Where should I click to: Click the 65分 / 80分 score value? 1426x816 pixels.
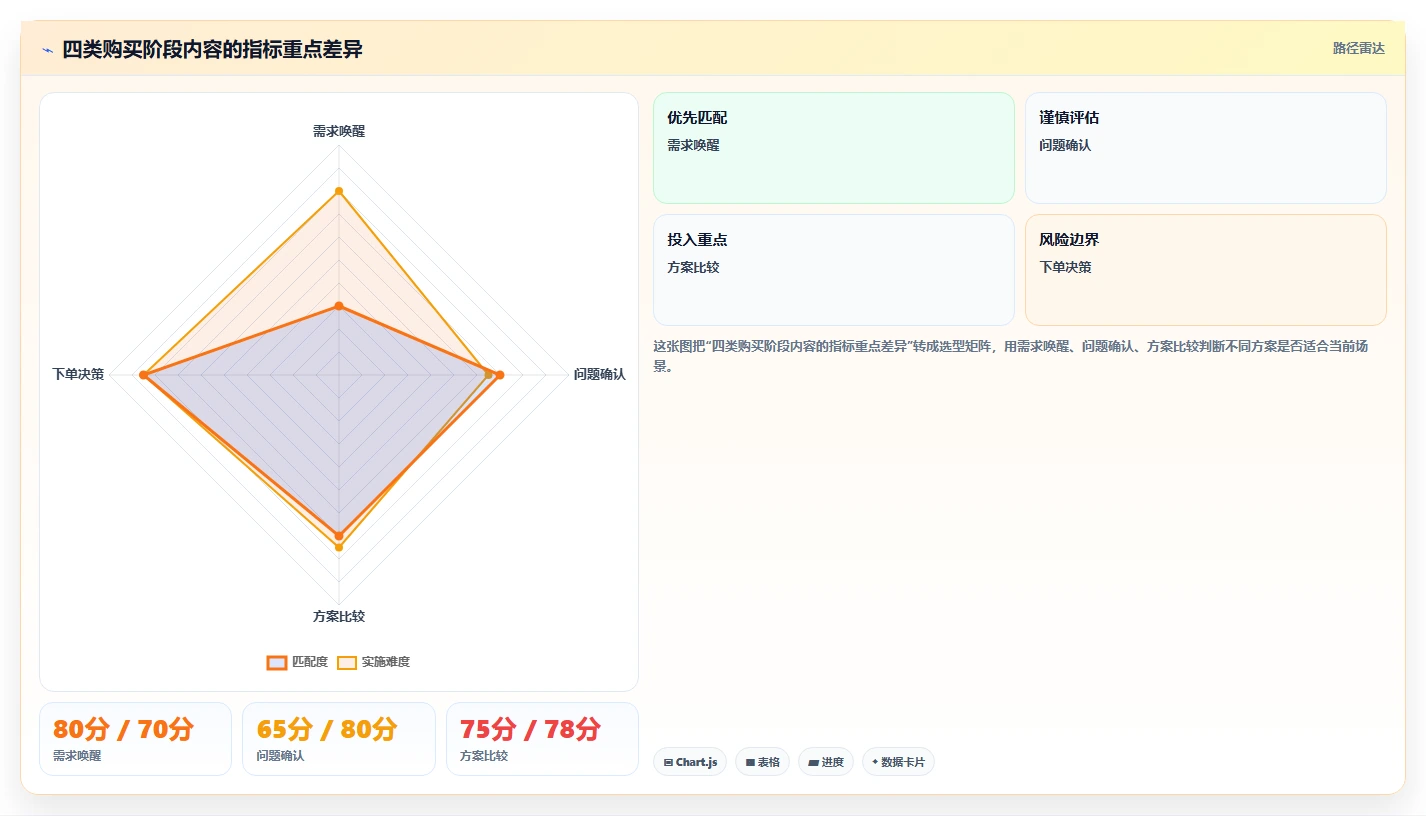(327, 729)
